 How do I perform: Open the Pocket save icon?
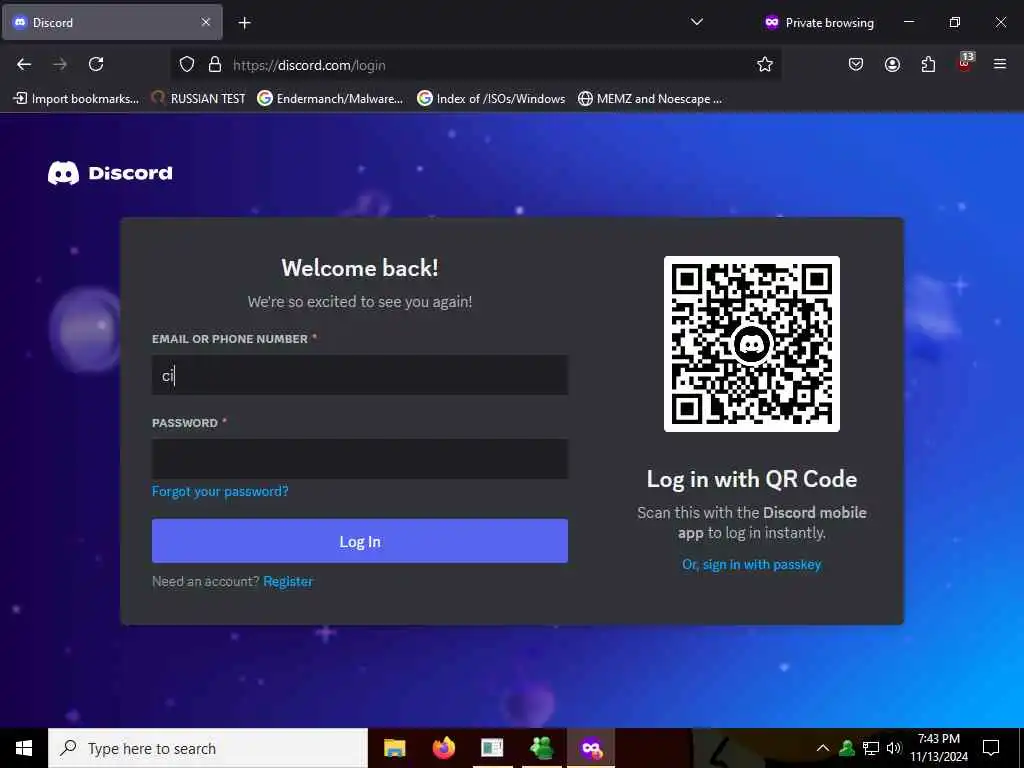click(856, 64)
